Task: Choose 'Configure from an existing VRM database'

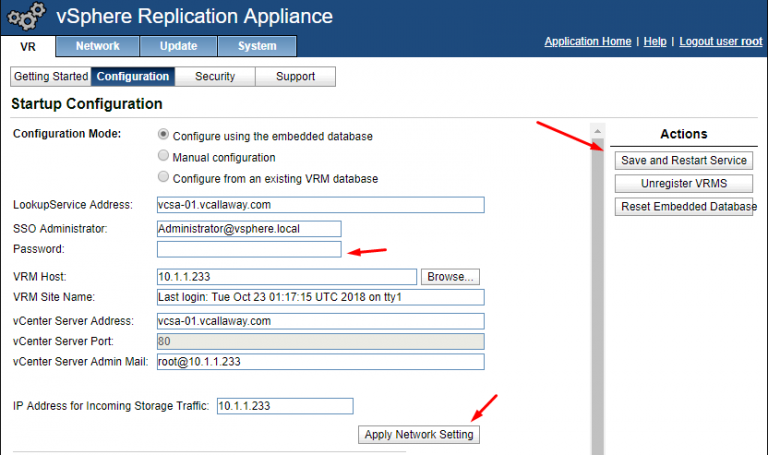Action: point(164,178)
